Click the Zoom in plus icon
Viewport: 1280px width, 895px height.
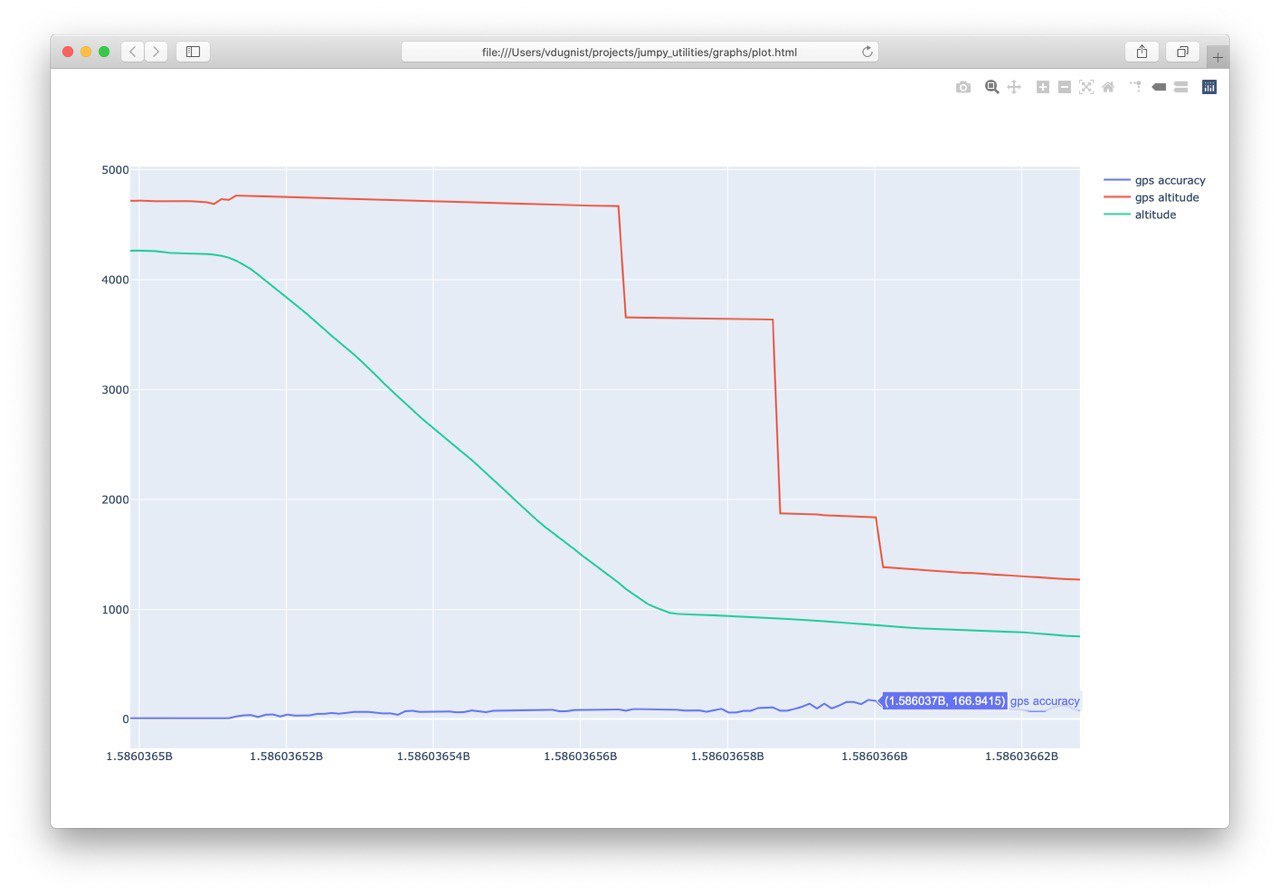tap(1043, 88)
